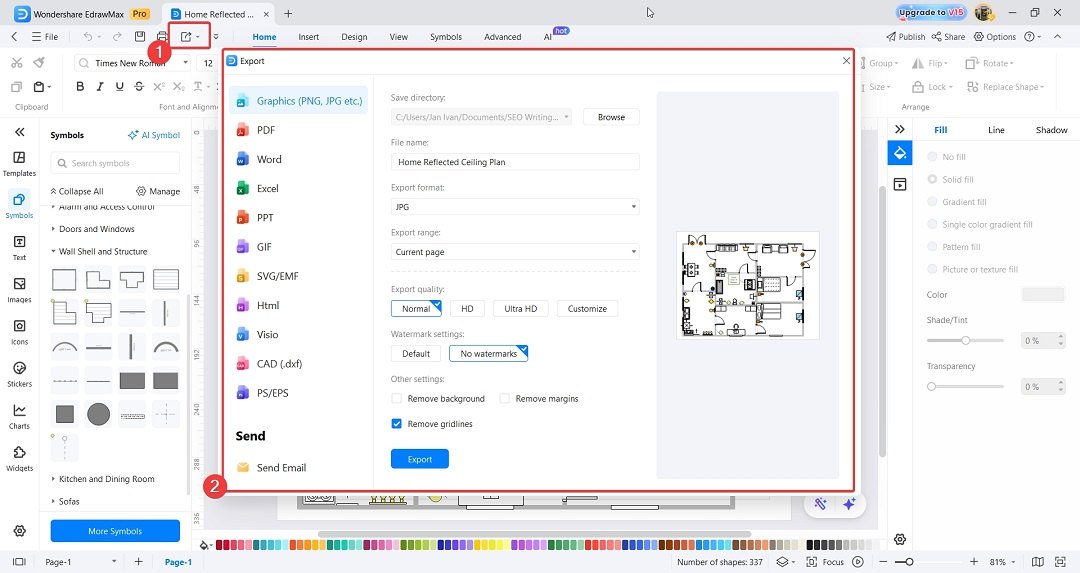
Task: Select the Gradient fill radio option
Action: [x=932, y=202]
